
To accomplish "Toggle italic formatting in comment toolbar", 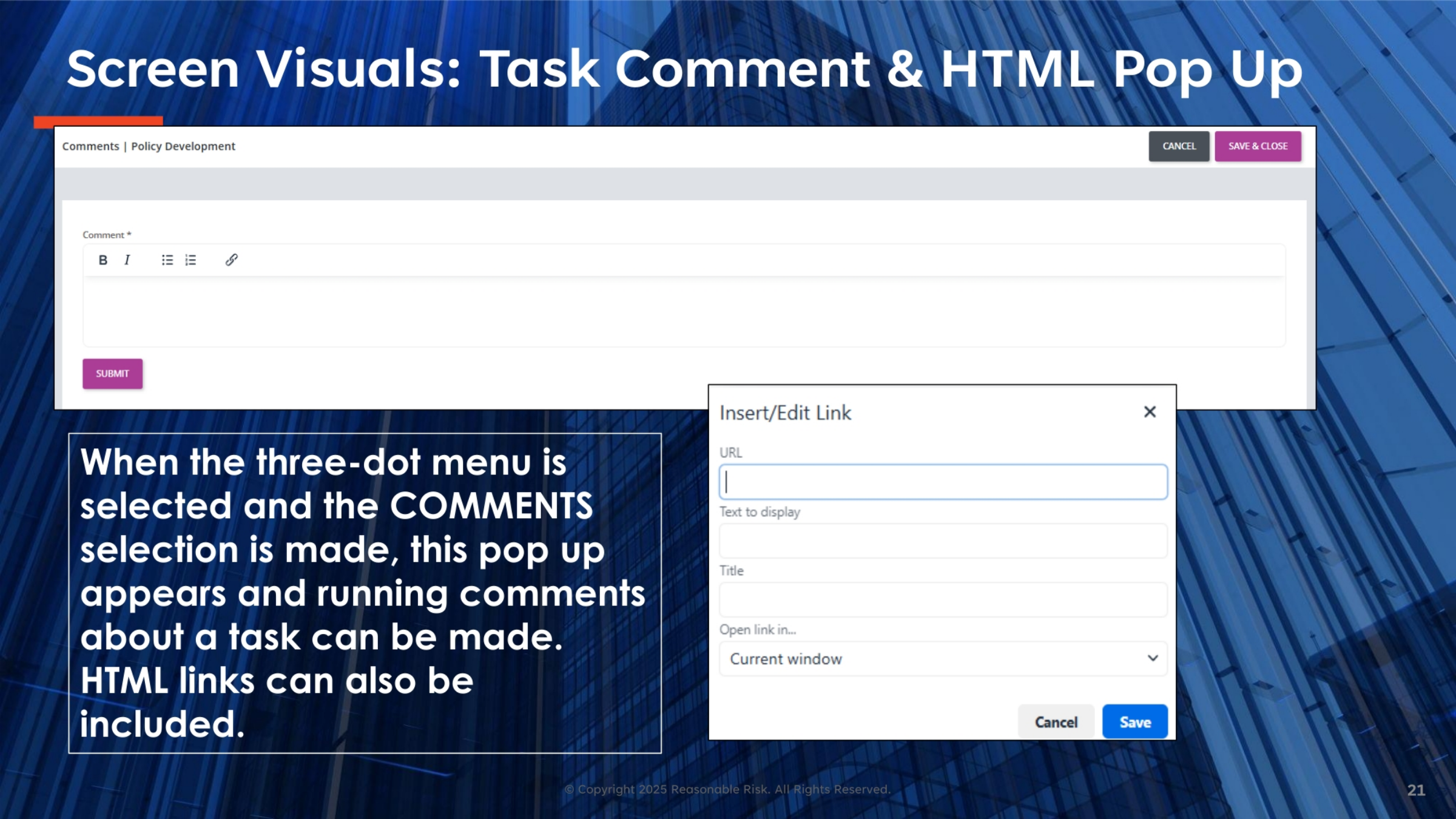I will pos(127,260).
